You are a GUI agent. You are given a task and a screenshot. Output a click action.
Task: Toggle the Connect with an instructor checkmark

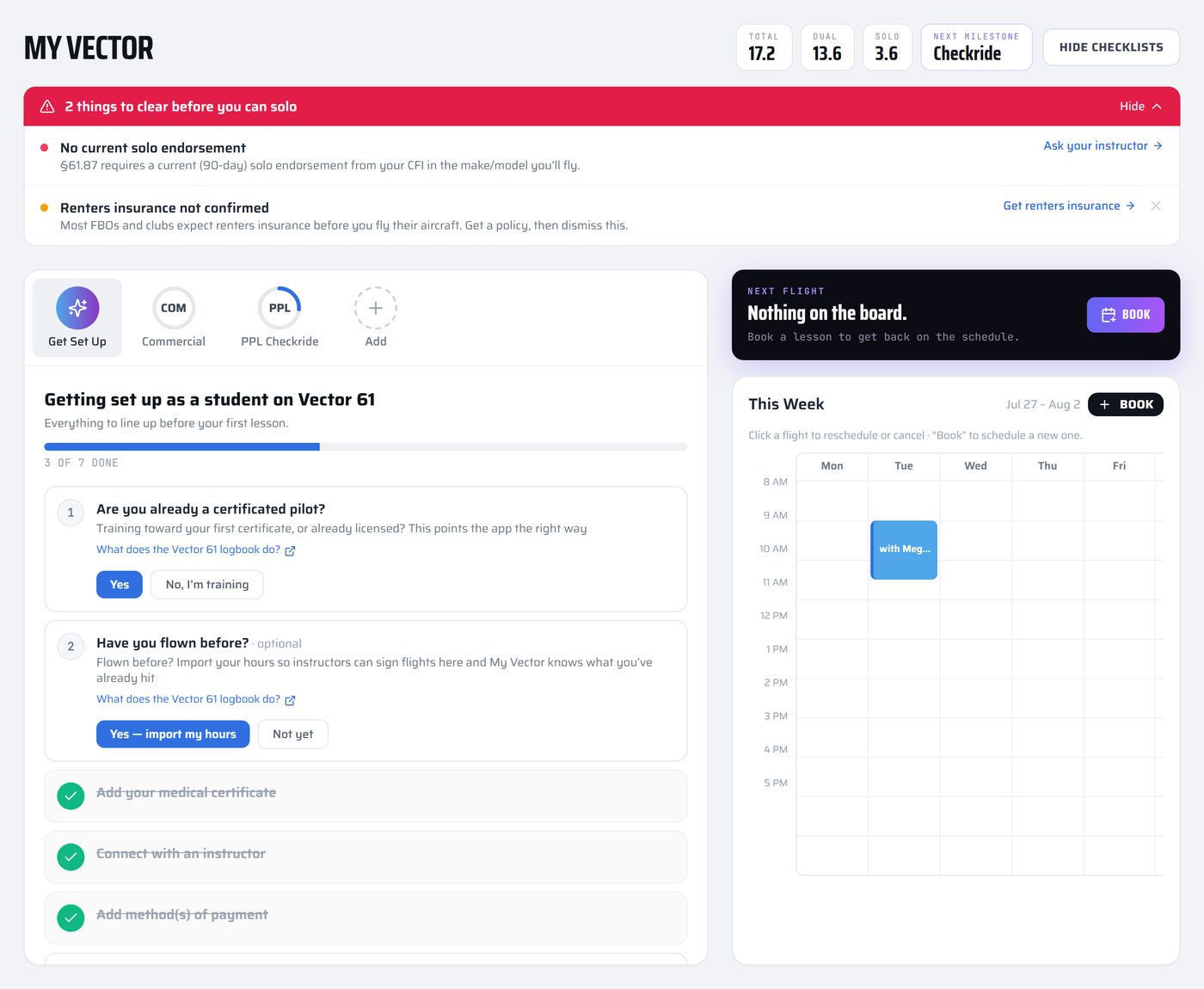click(71, 857)
